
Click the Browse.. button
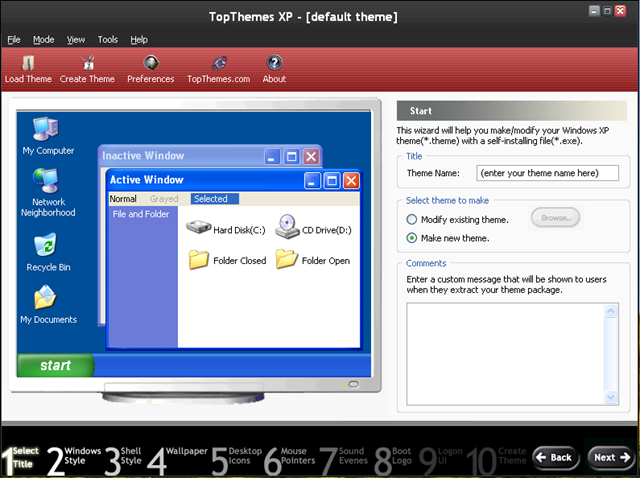pos(556,218)
